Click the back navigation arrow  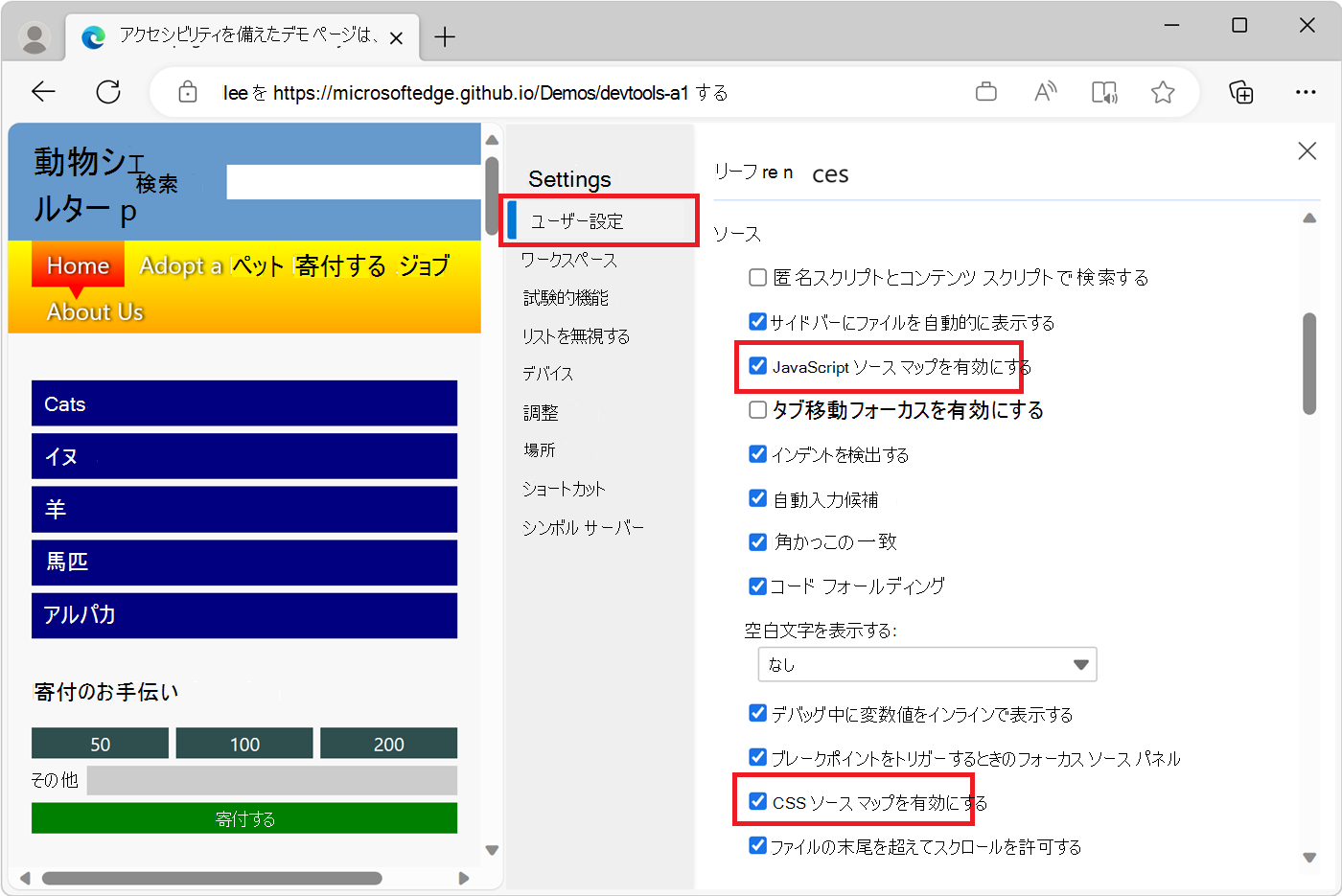[x=43, y=91]
